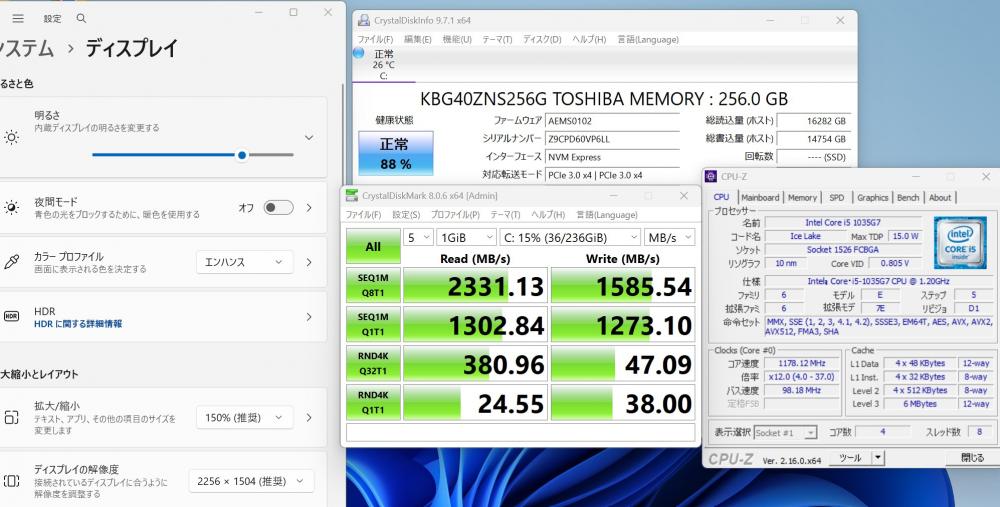Open scale settings chevron

(309, 418)
